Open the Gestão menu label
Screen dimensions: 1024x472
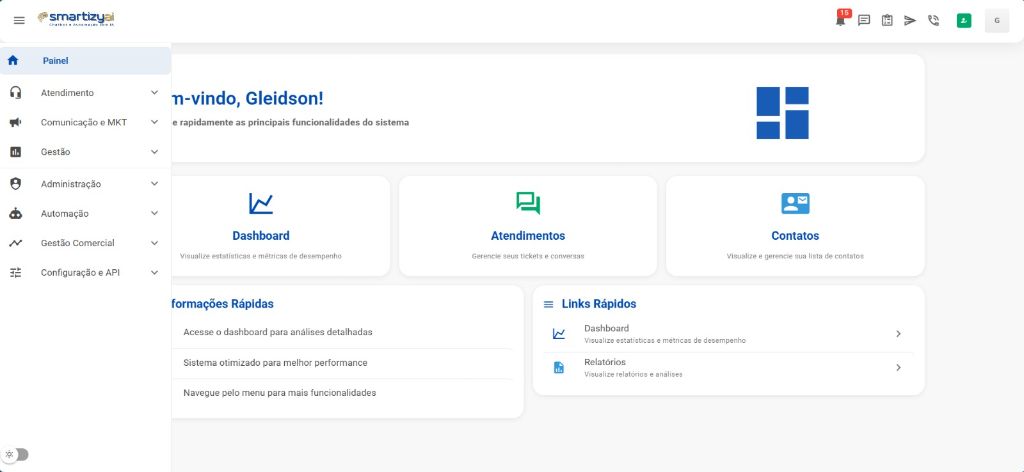pos(56,151)
